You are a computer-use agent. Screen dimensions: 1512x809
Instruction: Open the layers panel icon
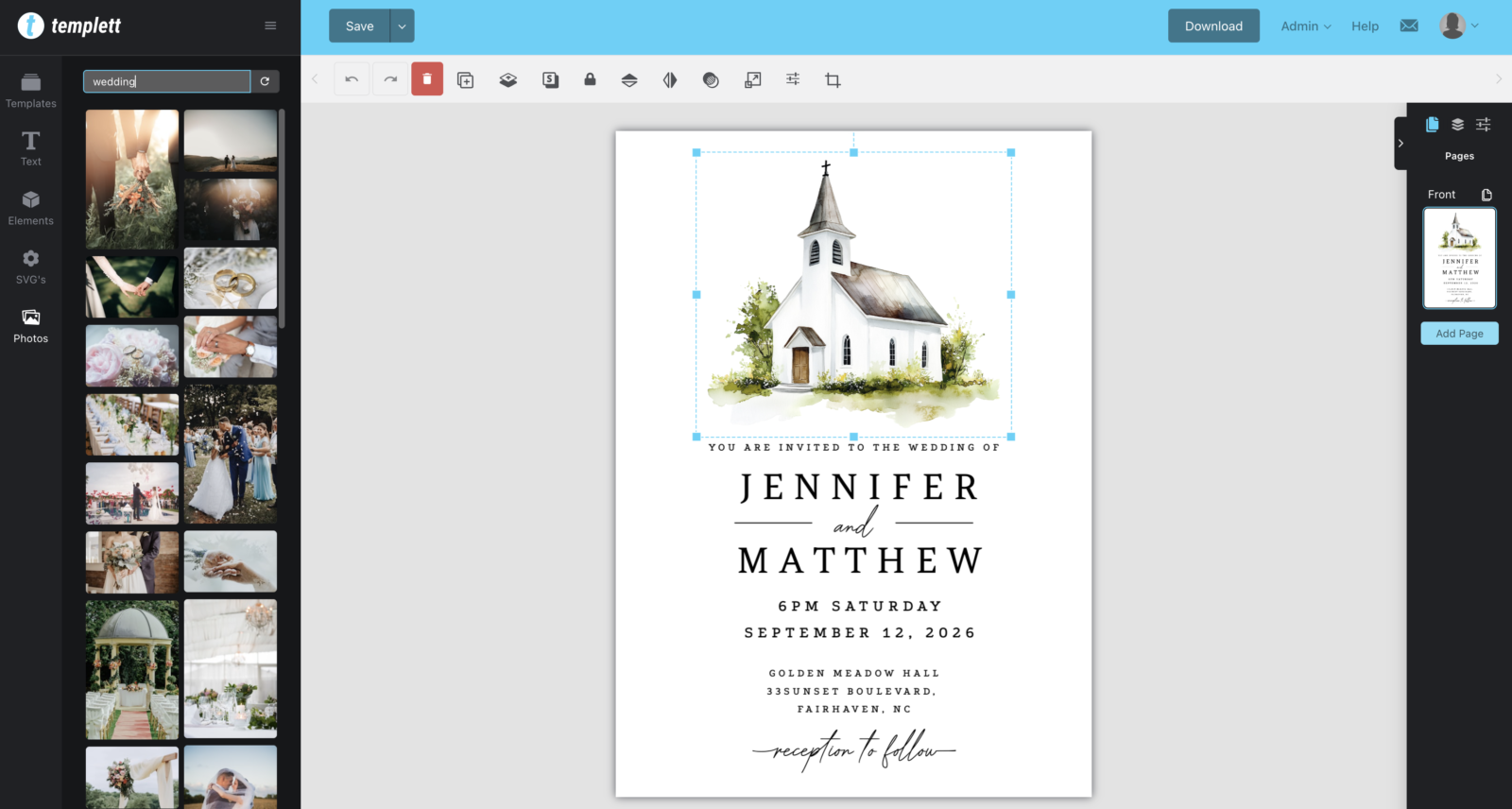tap(1457, 125)
